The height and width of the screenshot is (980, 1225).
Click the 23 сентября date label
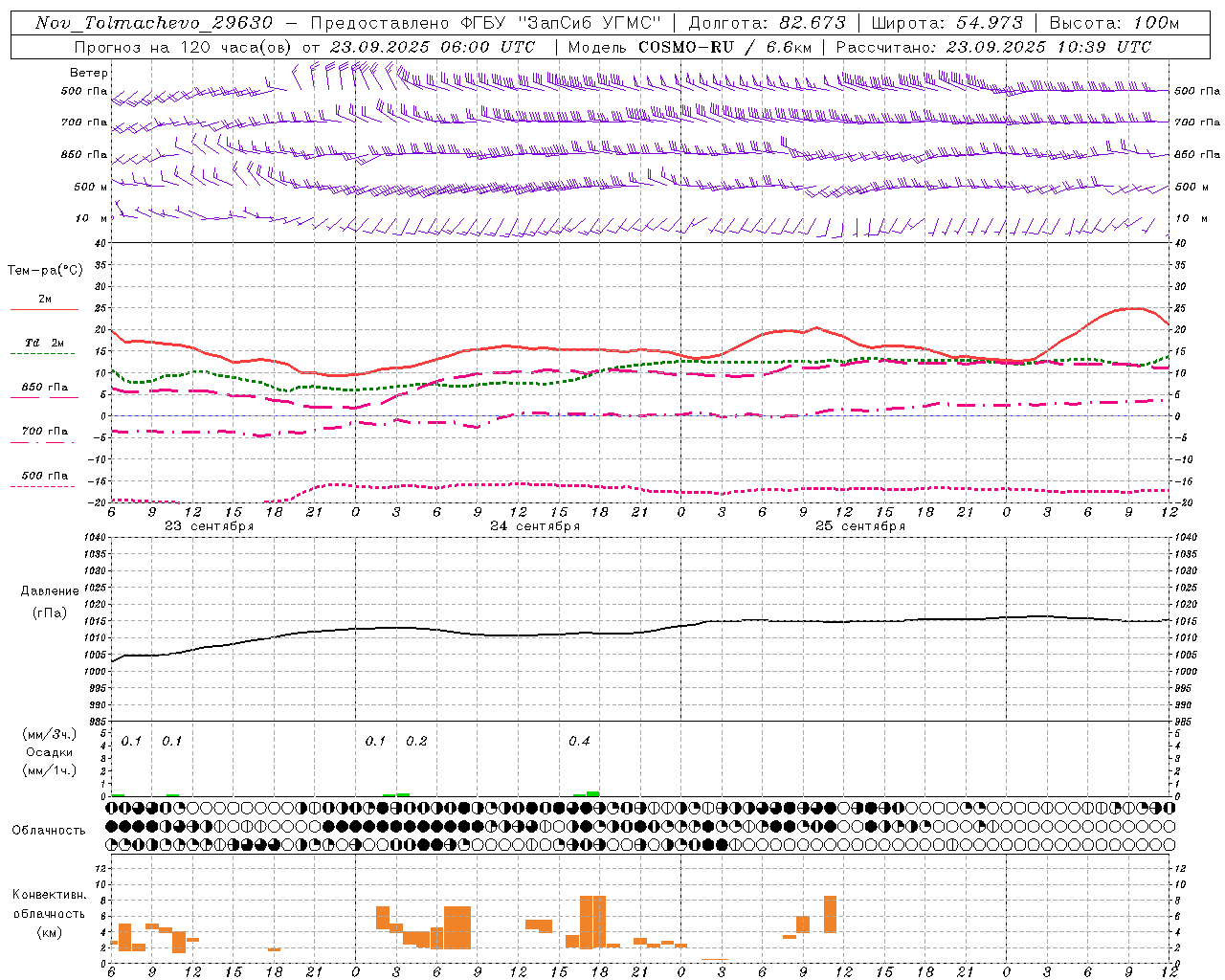[x=209, y=526]
